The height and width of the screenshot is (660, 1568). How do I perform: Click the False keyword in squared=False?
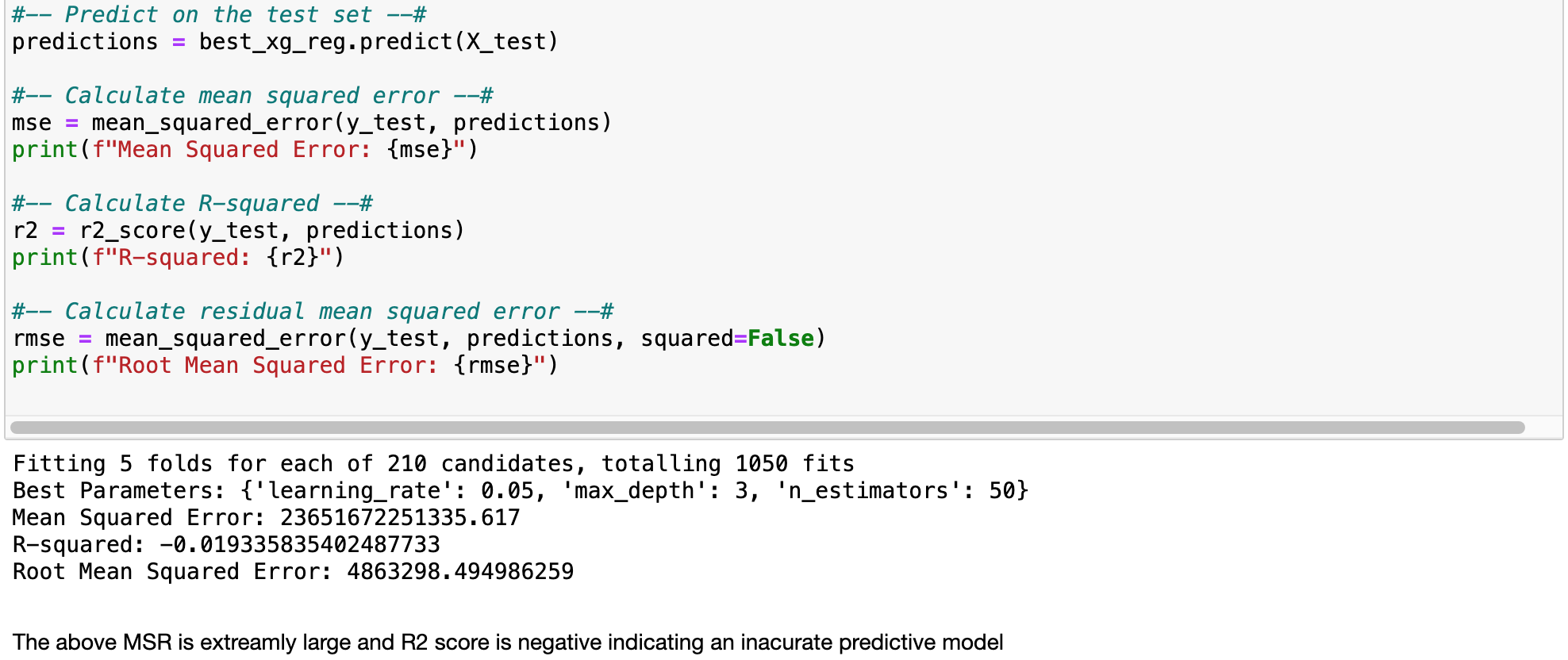(x=781, y=339)
